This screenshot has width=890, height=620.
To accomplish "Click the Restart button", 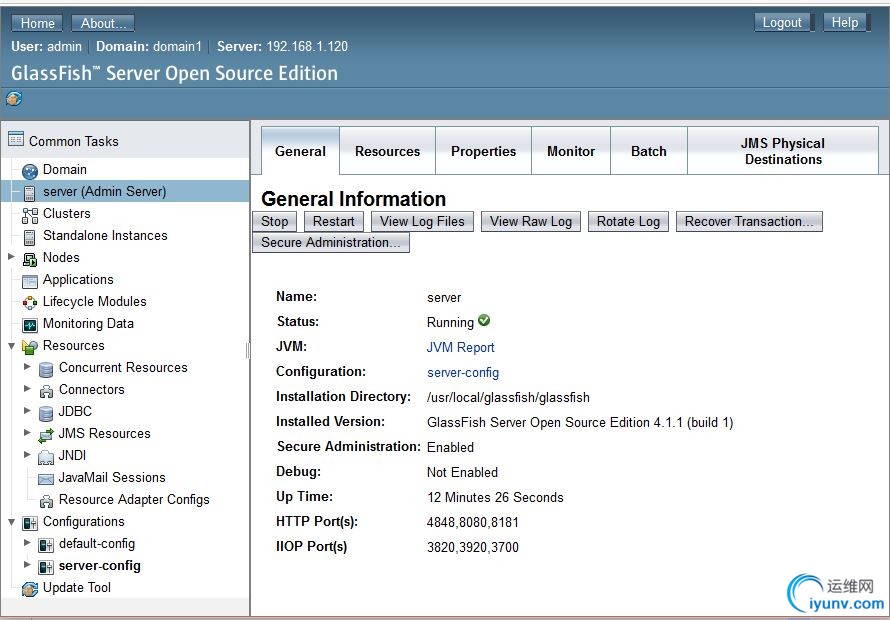I will click(334, 221).
